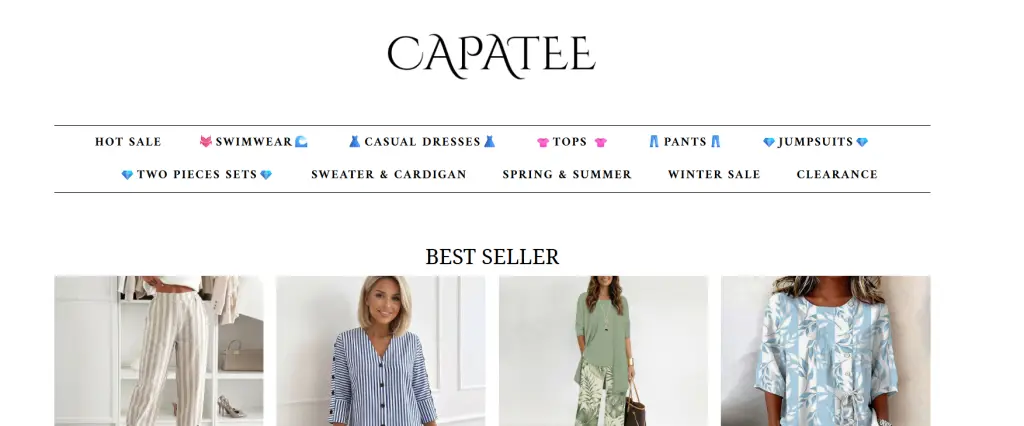Click the pink bikini emoji before Swimwear
The image size is (1024, 426).
(206, 142)
